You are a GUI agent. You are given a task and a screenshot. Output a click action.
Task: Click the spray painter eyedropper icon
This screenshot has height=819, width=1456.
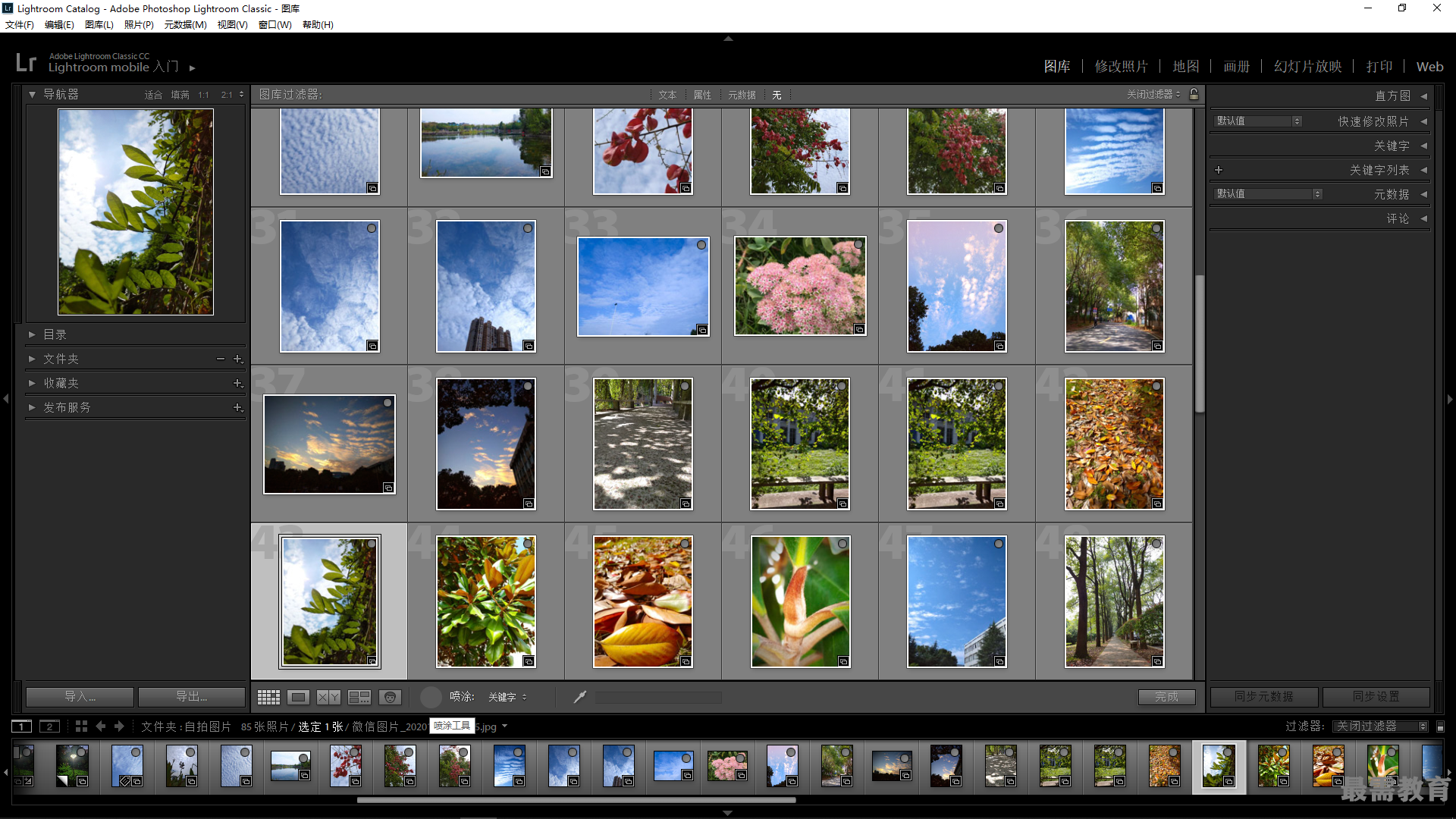[580, 697]
